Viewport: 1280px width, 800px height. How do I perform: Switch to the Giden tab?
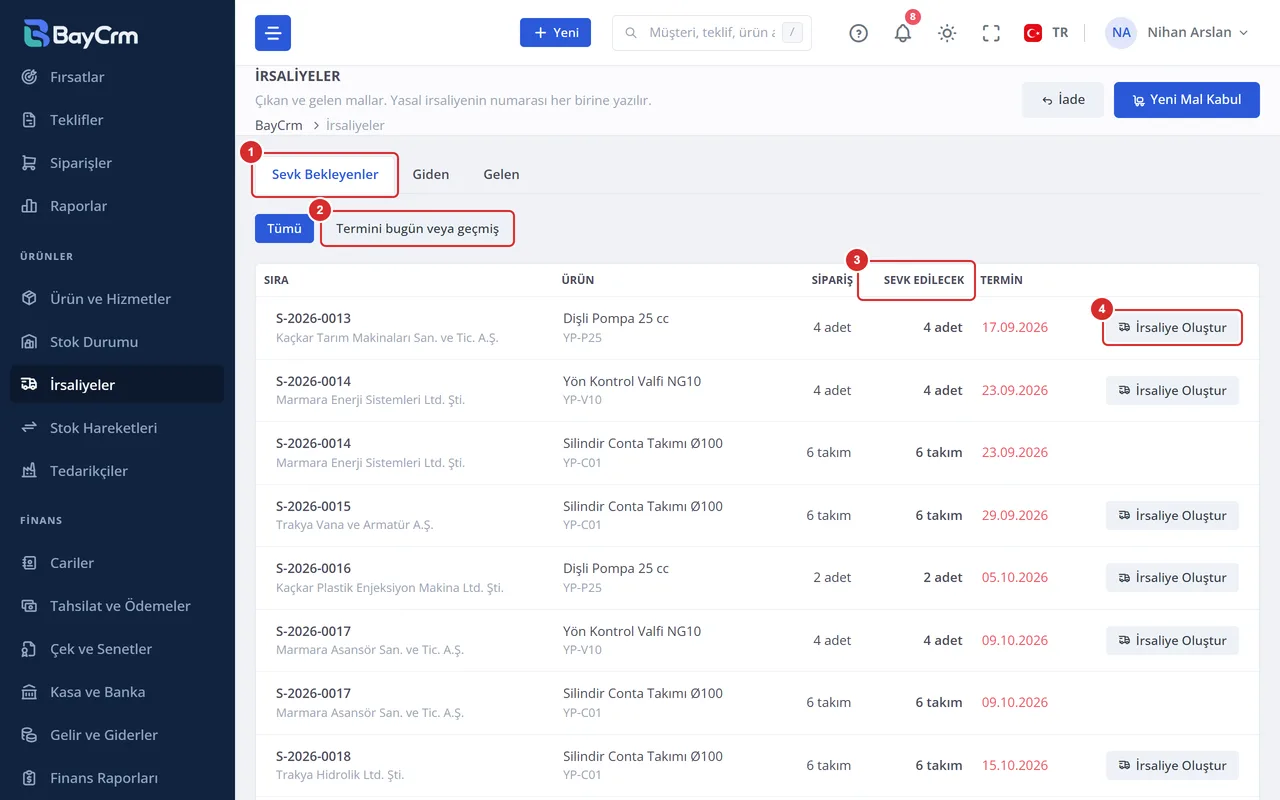tap(431, 174)
